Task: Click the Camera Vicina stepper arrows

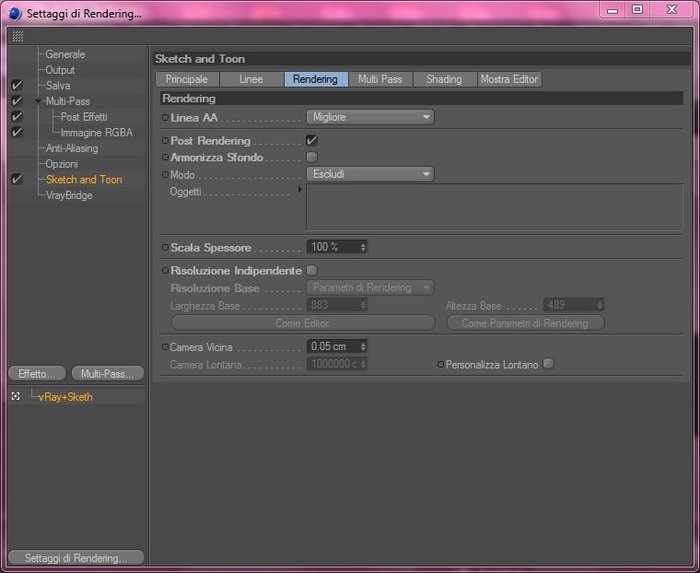Action: pyautogui.click(x=363, y=346)
